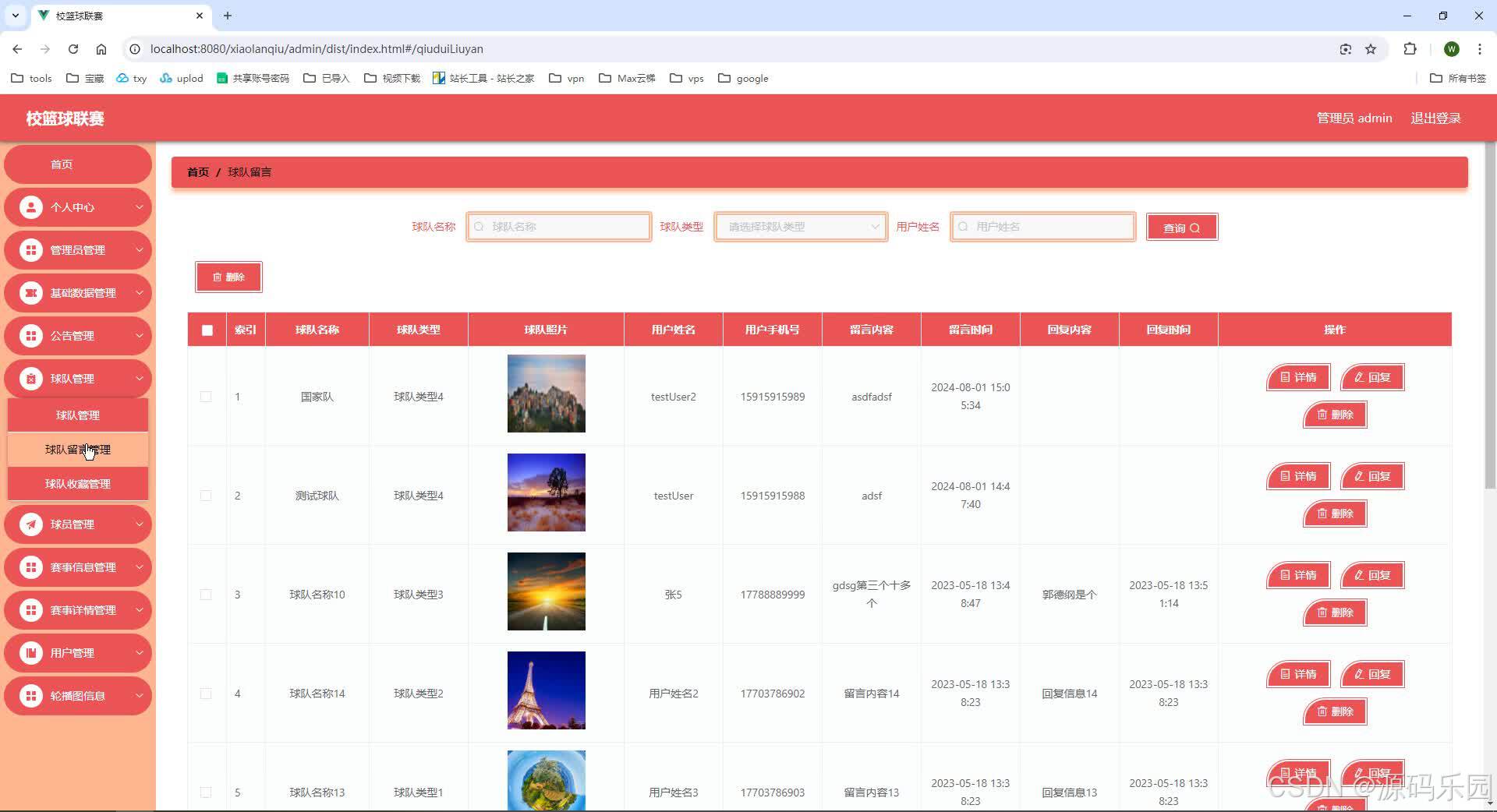Click the 基础数据管理 sidebar icon
The width and height of the screenshot is (1497, 812).
click(x=30, y=292)
